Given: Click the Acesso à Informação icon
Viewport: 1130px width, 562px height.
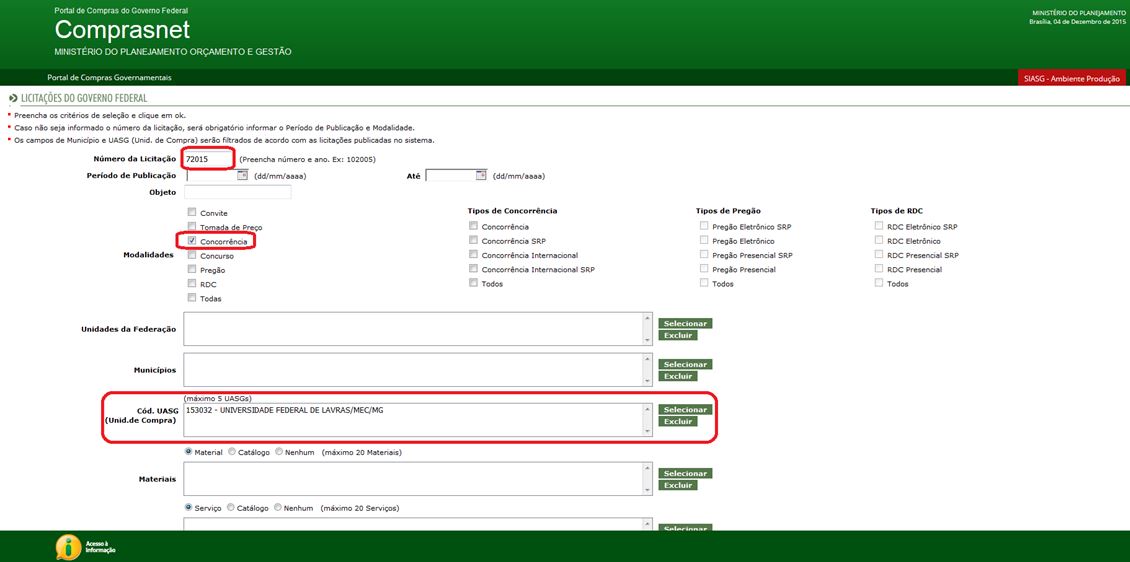Looking at the screenshot, I should [69, 547].
